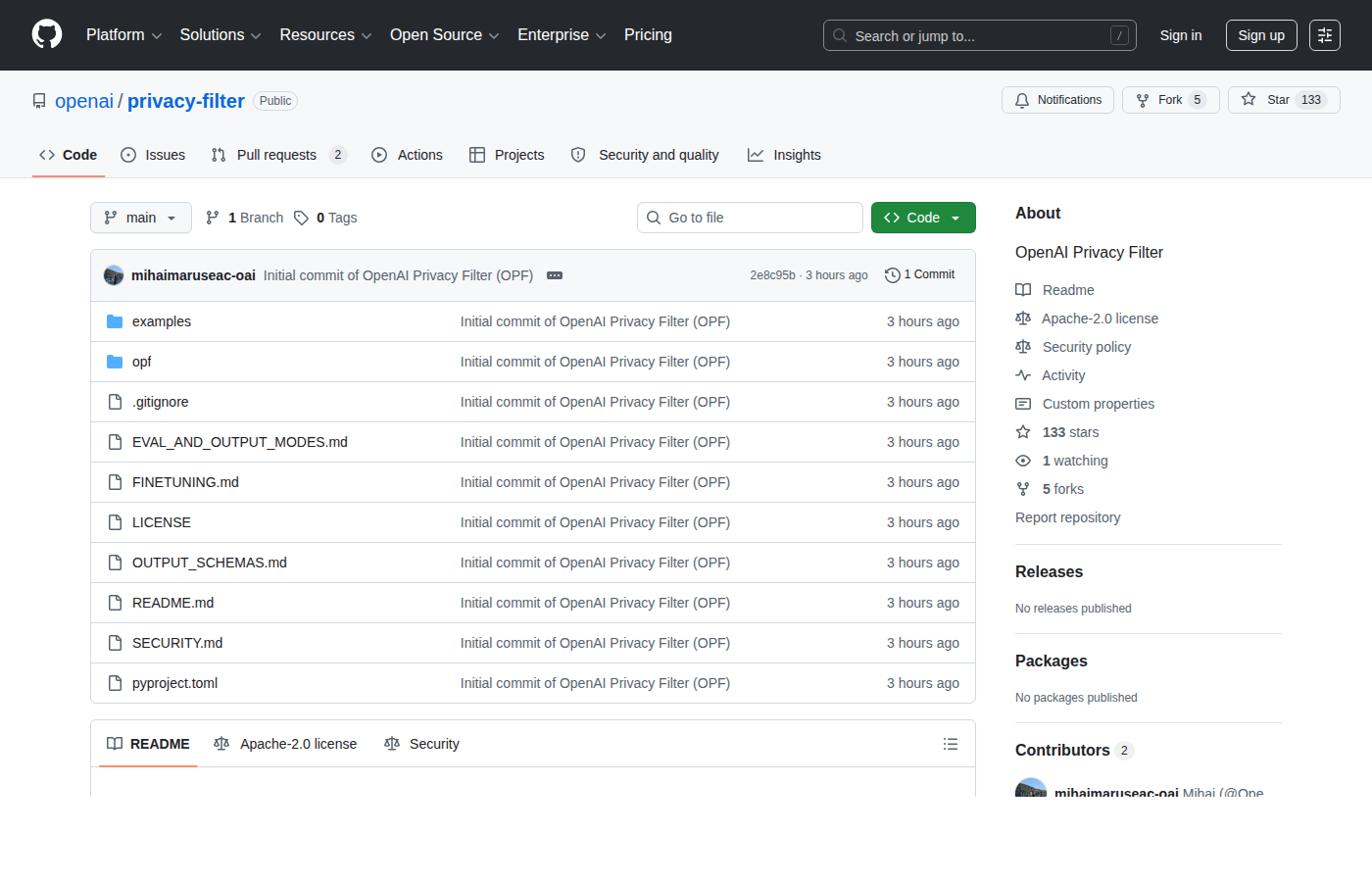Expand the Open Source menu
The width and height of the screenshot is (1372, 882).
tap(444, 35)
